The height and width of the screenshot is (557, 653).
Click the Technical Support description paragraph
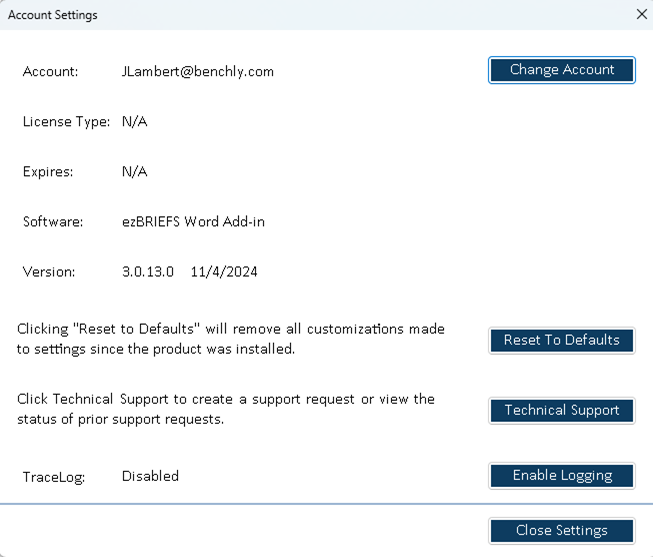[x=226, y=409]
